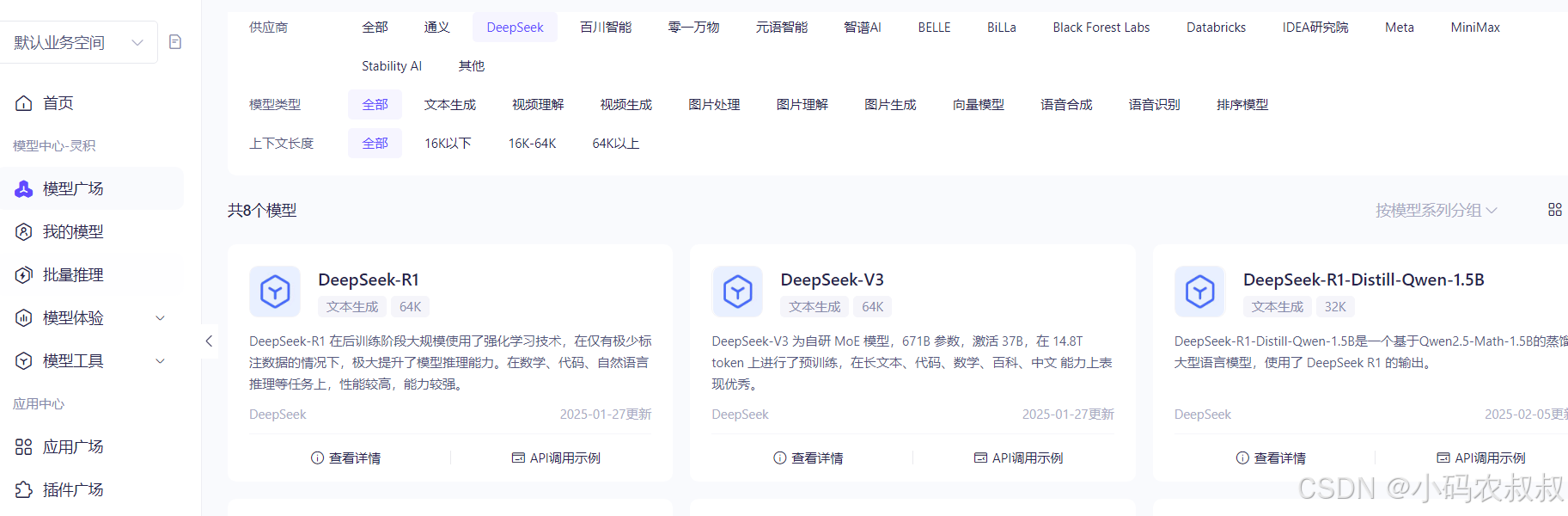Collapse the sidebar with arrow handle

pos(209,341)
